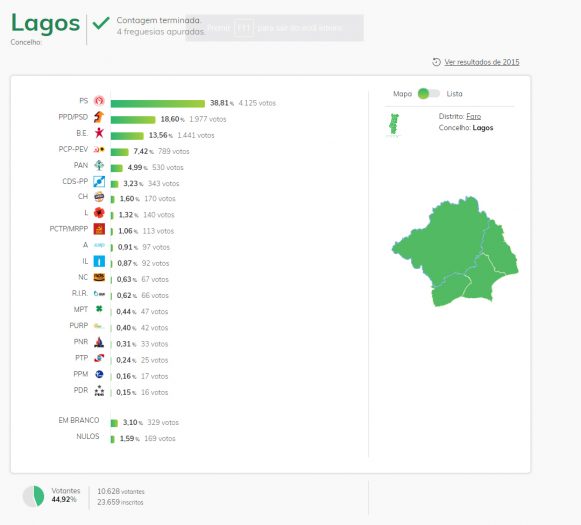
Task: Click the Livre red poppy icon
Action: pos(99,213)
